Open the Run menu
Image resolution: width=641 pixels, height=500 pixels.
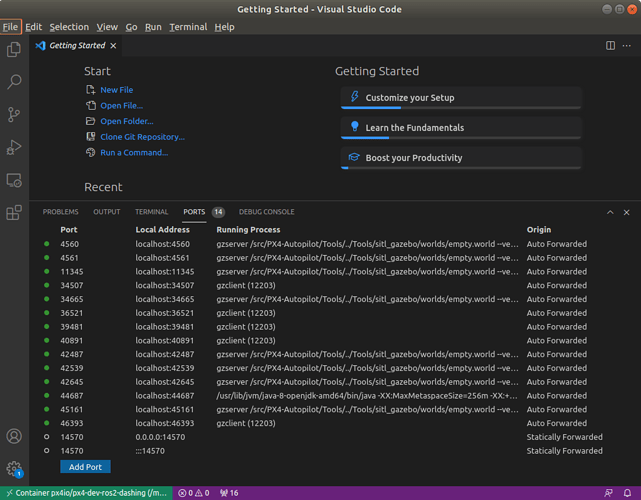153,27
